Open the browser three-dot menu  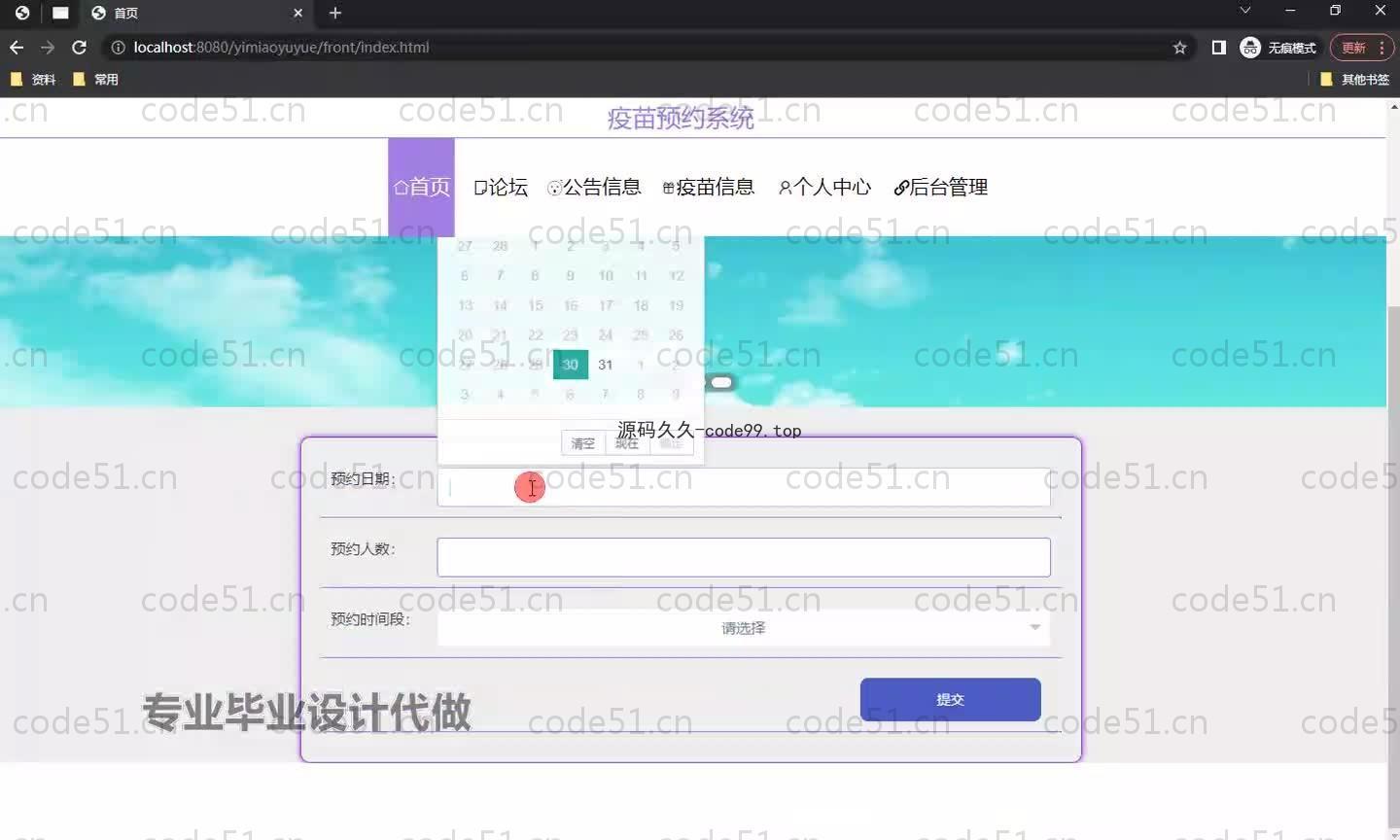1382,47
